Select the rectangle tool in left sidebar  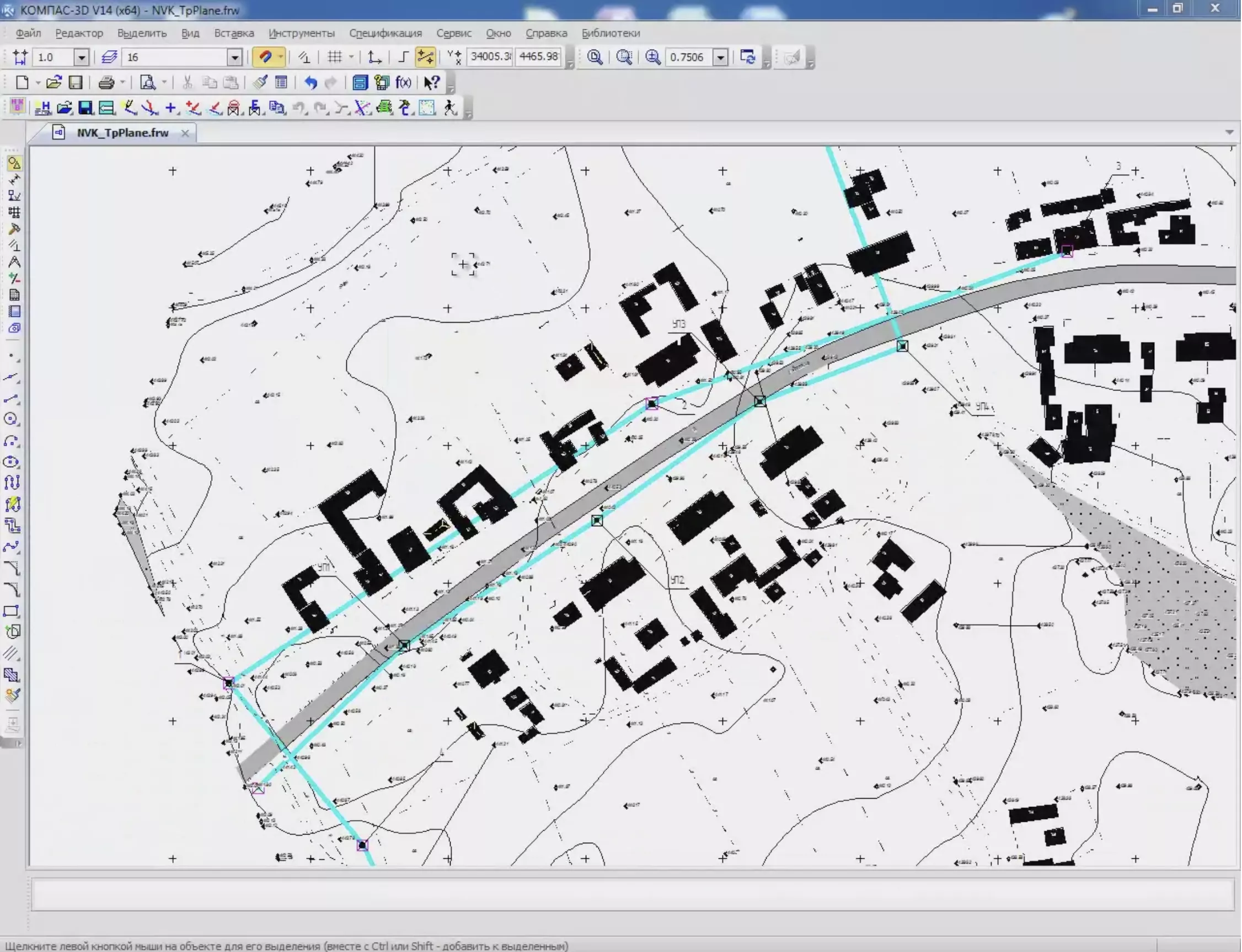click(12, 611)
